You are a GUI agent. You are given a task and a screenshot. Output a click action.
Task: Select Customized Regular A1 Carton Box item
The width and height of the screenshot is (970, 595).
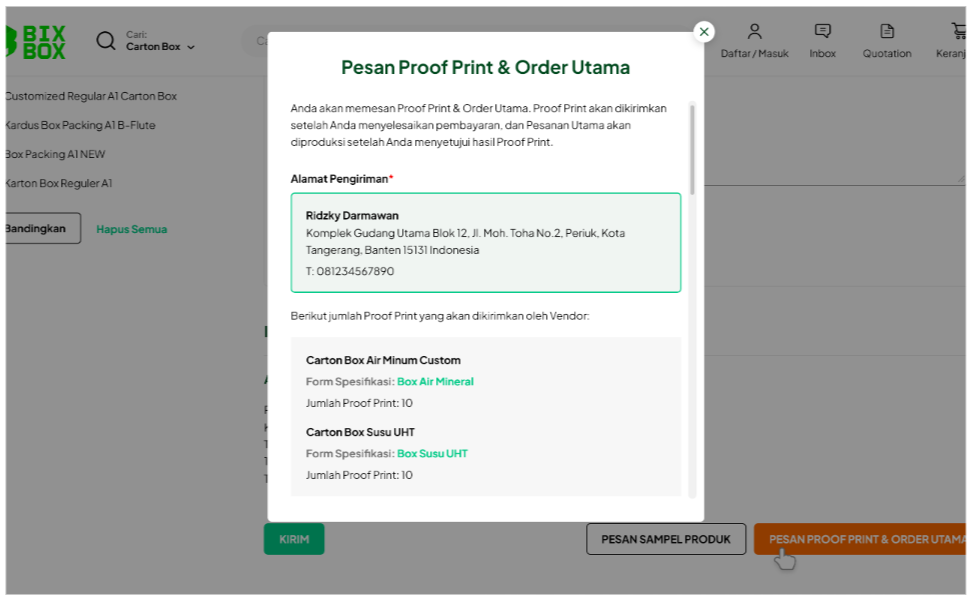pyautogui.click(x=91, y=97)
